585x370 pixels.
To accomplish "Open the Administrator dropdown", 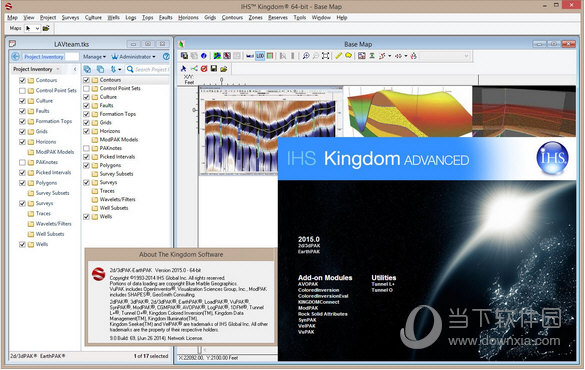I will pyautogui.click(x=134, y=57).
